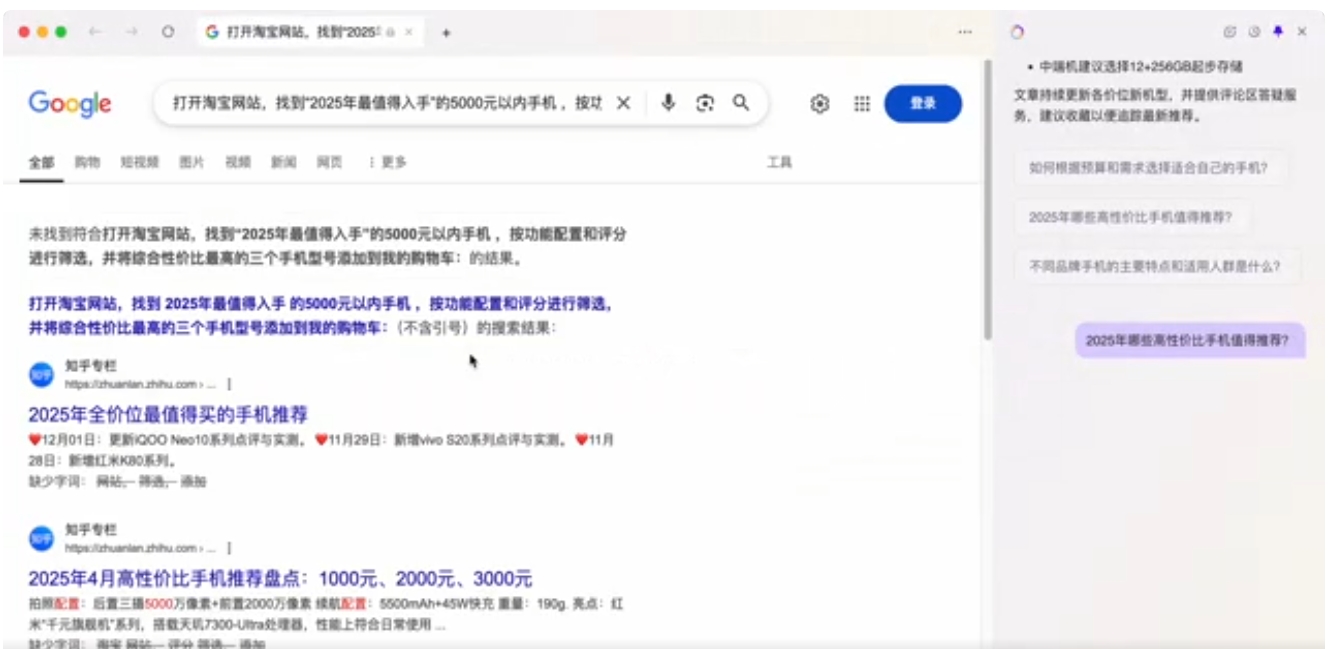
Task: Open options menu beside the first result's URL
Action: click(x=230, y=384)
